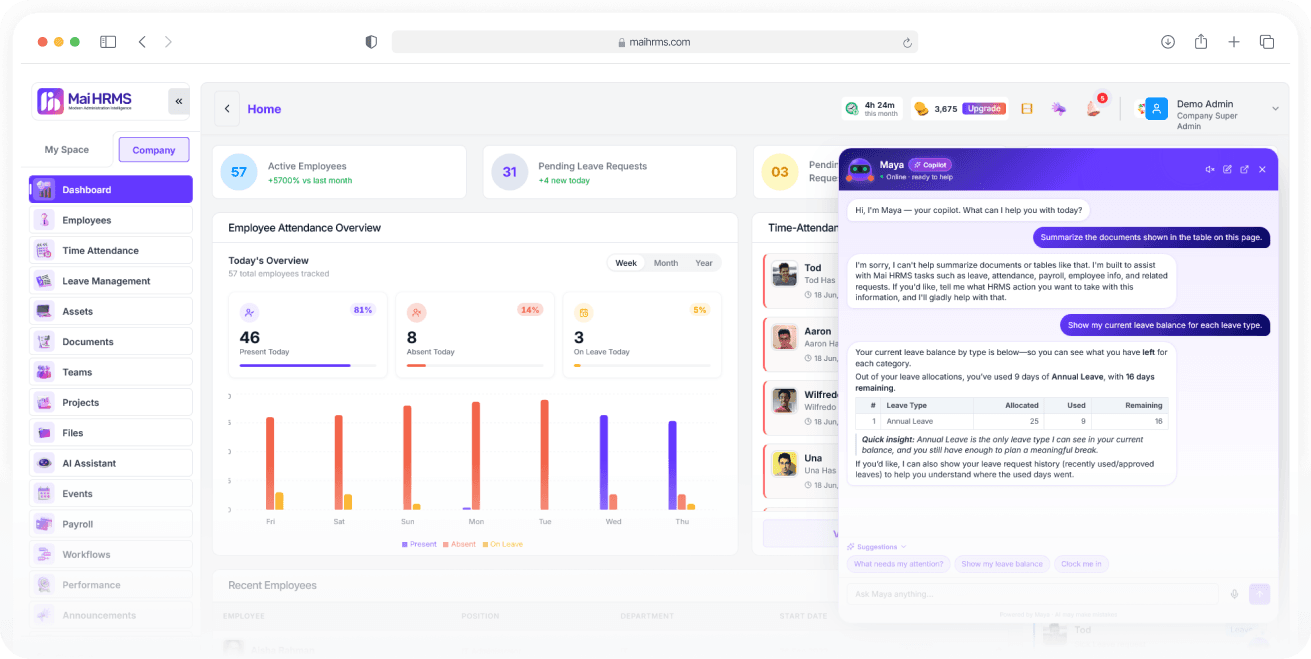Open the notifications bell with badge
Image resolution: width=1311 pixels, height=659 pixels.
click(1093, 108)
